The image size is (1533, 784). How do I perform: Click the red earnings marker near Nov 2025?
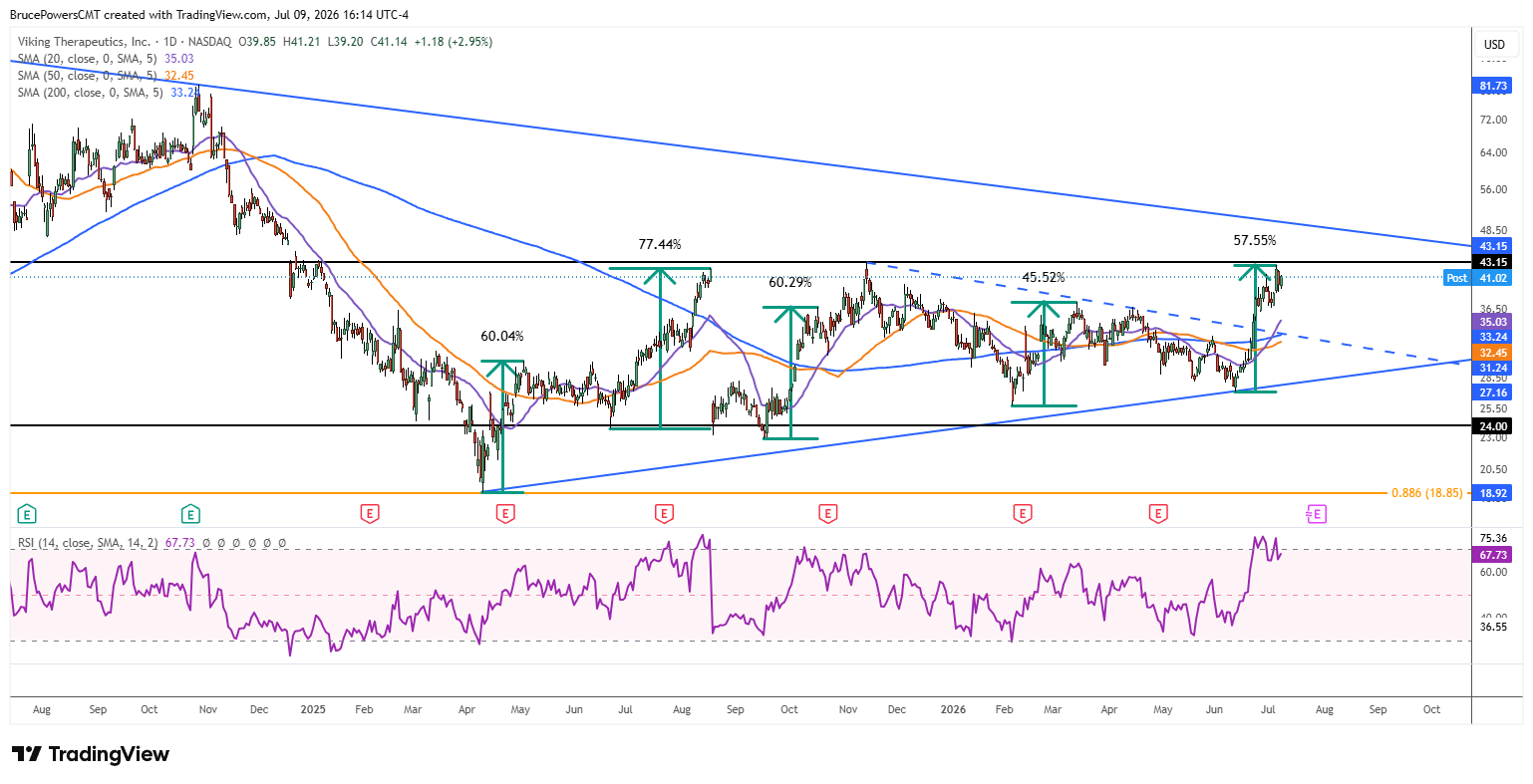827,514
